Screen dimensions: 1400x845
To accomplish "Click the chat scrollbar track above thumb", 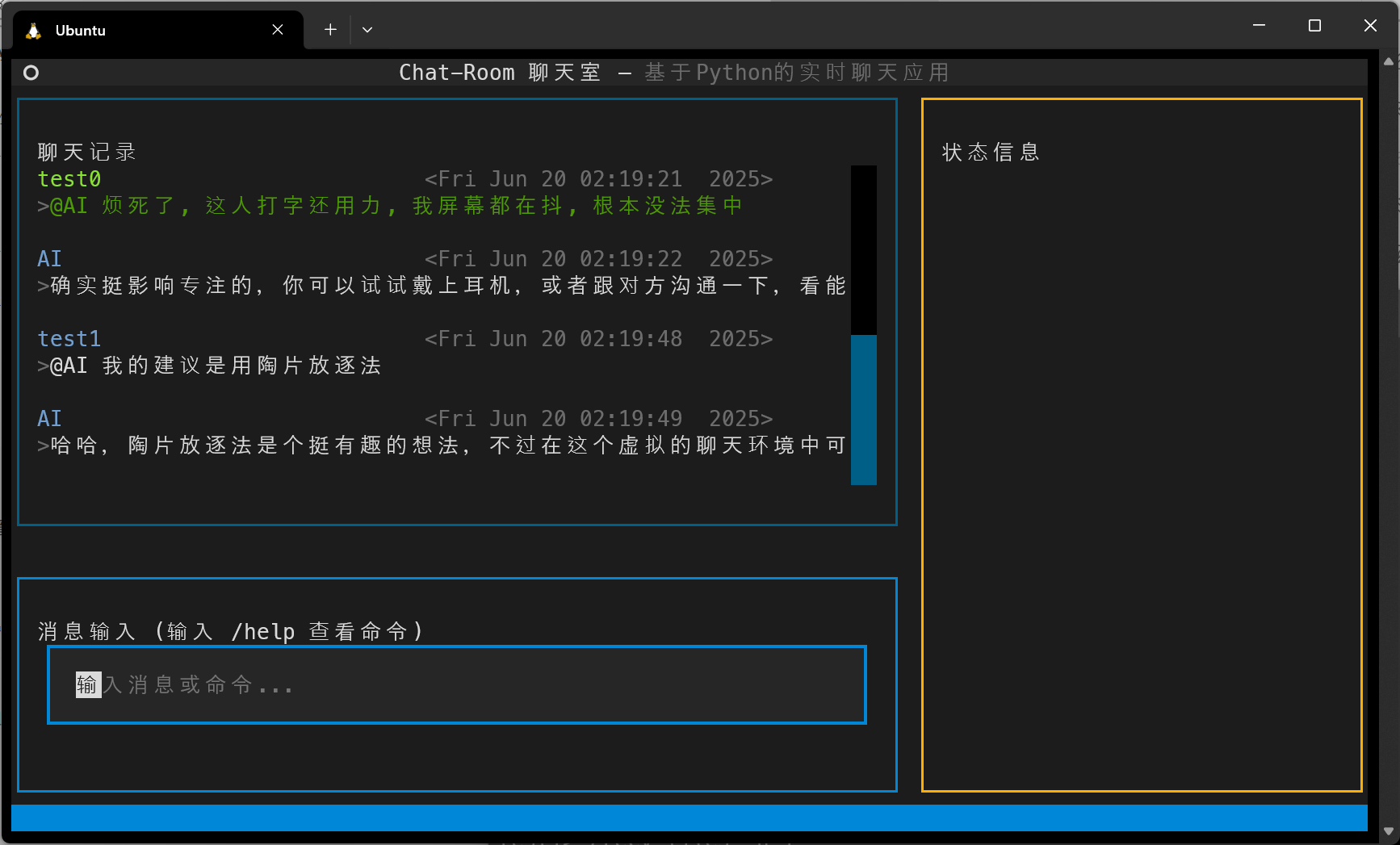I will 864,250.
